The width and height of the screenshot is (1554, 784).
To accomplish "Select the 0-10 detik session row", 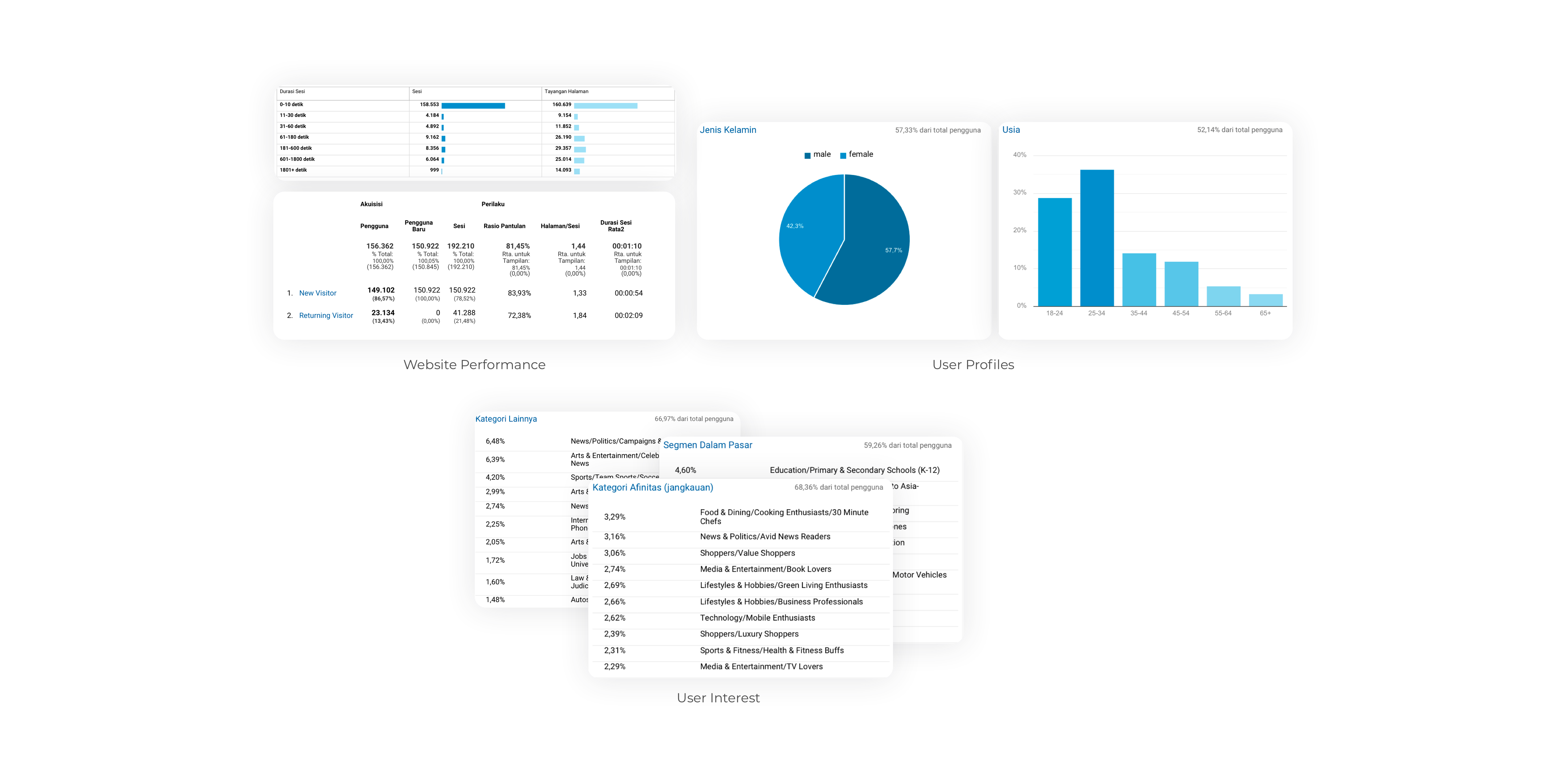I will click(291, 104).
